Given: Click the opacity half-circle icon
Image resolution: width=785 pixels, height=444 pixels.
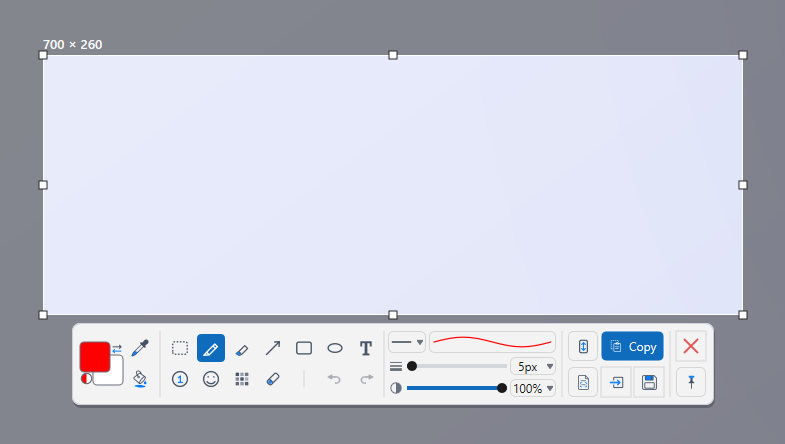Looking at the screenshot, I should (x=396, y=388).
